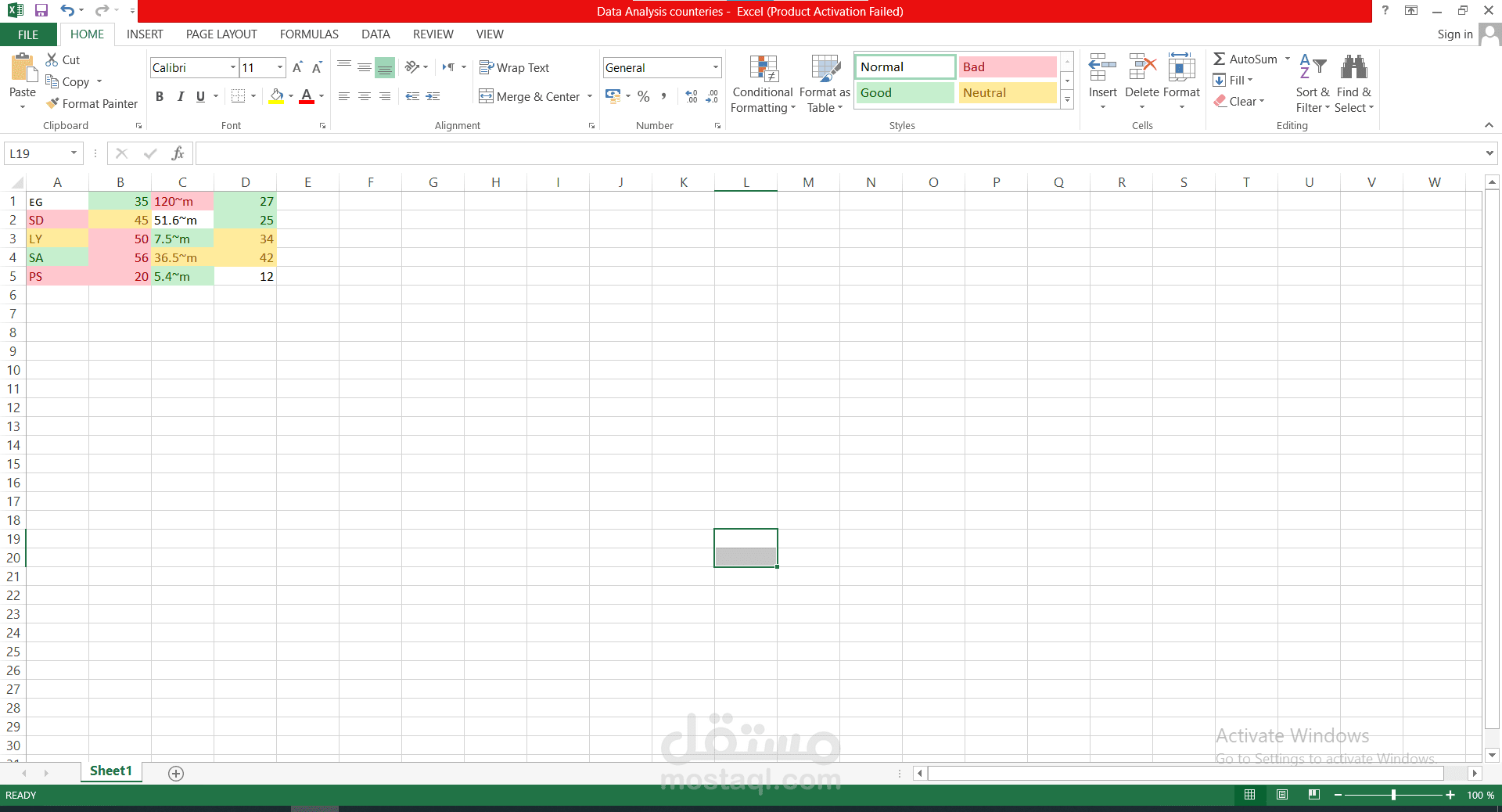
Task: Open the Orientation text angle tool
Action: pos(412,67)
